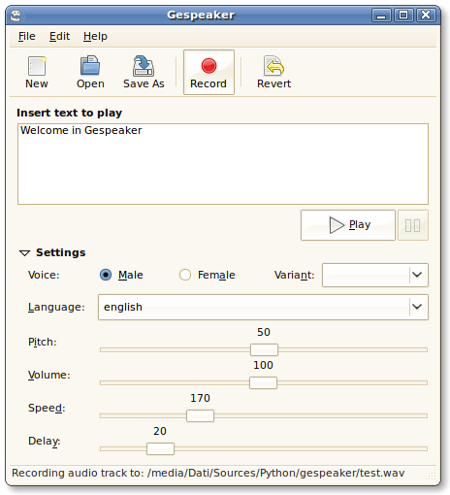Close the Gespeaker window
The height and width of the screenshot is (495, 450).
pyautogui.click(x=426, y=15)
